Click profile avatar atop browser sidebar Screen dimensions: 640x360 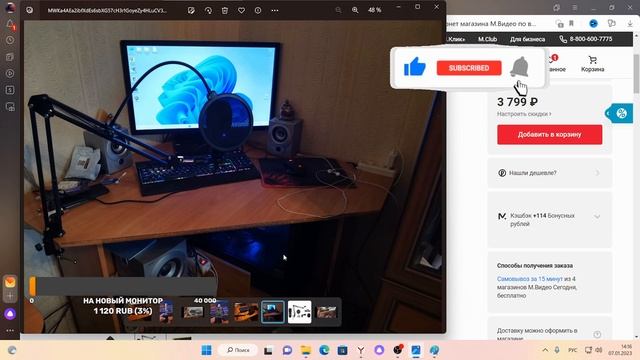click(10, 7)
